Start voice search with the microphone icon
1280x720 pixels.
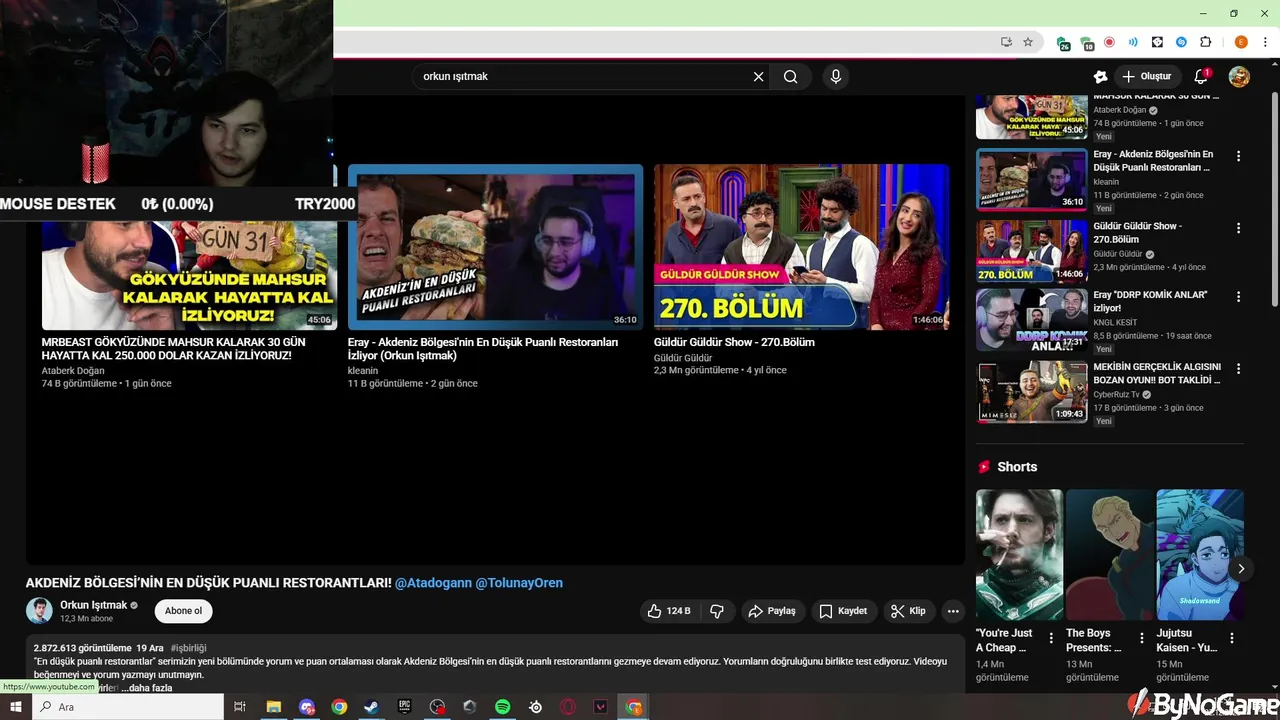(836, 76)
